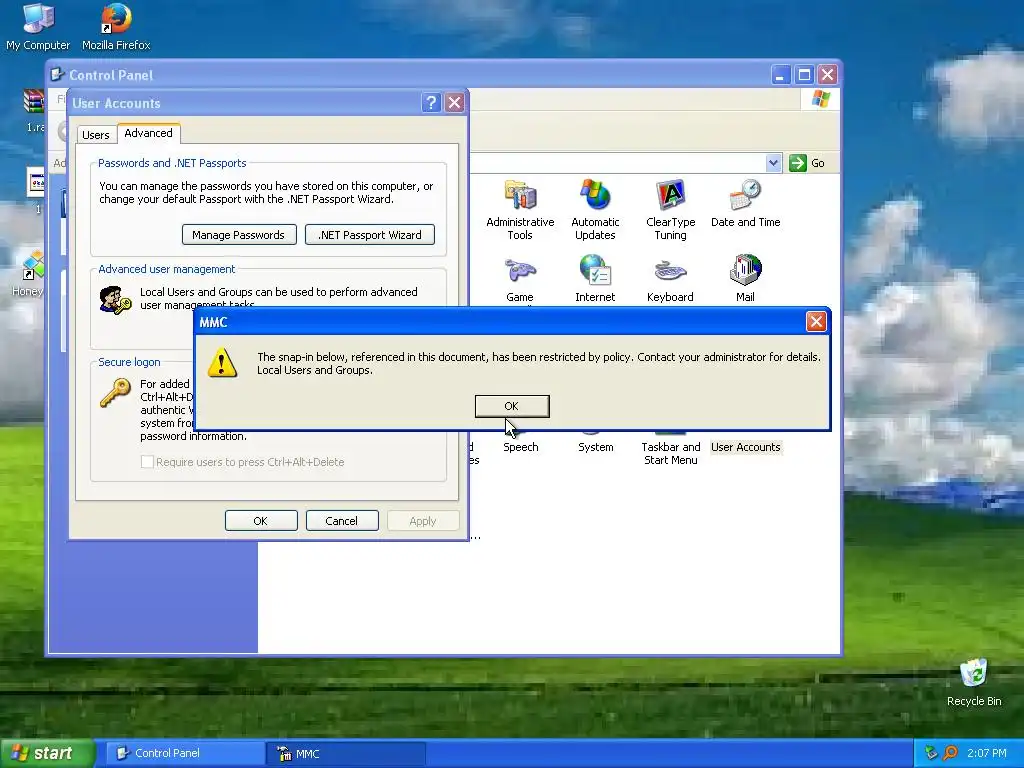Viewport: 1024px width, 768px height.
Task: Select My Computer desktop icon
Action: tap(38, 27)
